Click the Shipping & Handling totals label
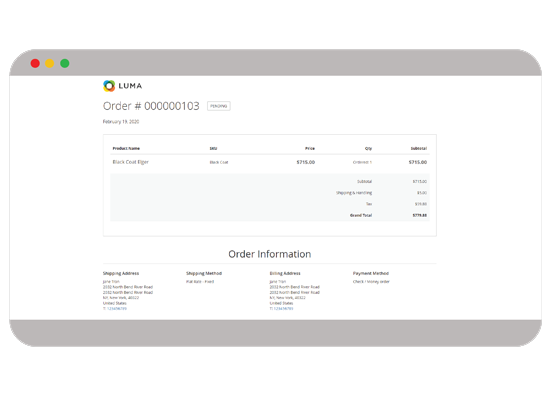The image size is (551, 395). (x=354, y=193)
